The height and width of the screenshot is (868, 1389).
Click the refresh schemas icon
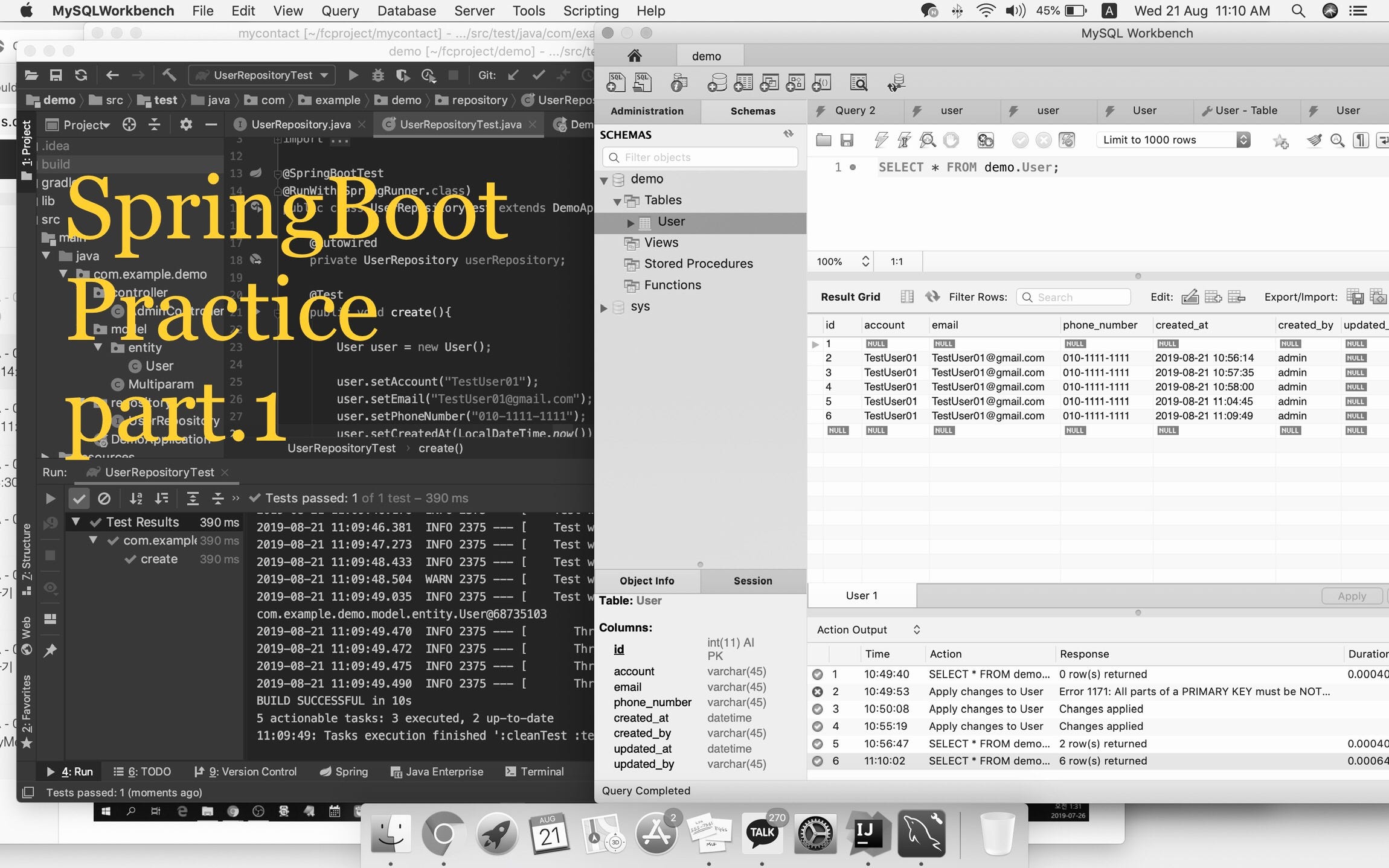(x=788, y=134)
